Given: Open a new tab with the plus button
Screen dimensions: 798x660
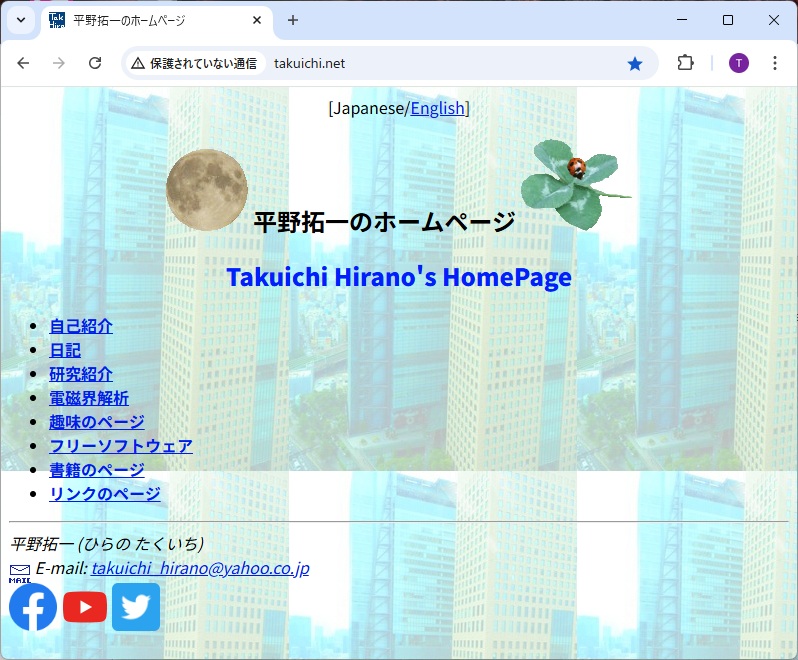Looking at the screenshot, I should tap(293, 20).
